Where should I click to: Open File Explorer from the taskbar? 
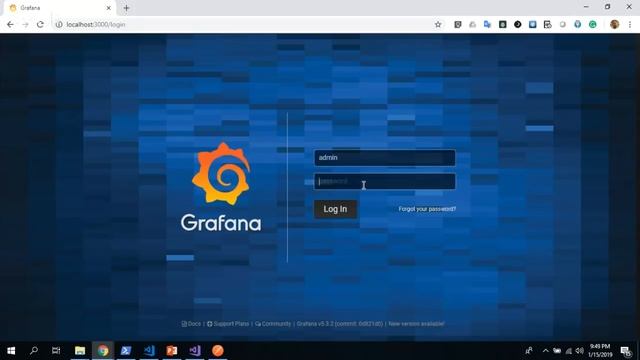(80, 351)
